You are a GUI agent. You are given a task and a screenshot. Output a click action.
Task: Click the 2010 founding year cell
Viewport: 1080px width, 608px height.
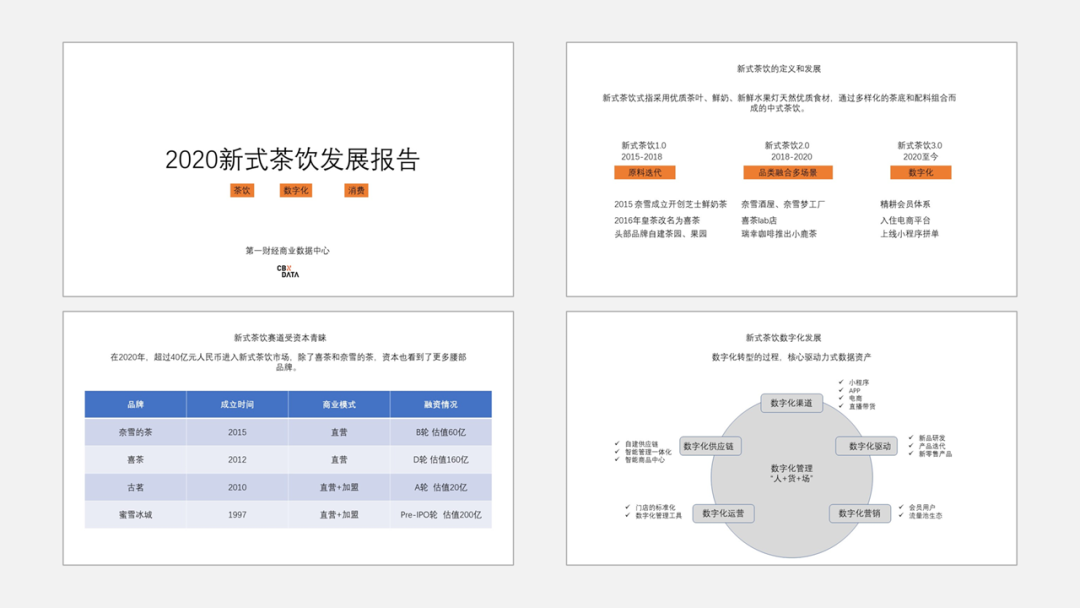237,487
